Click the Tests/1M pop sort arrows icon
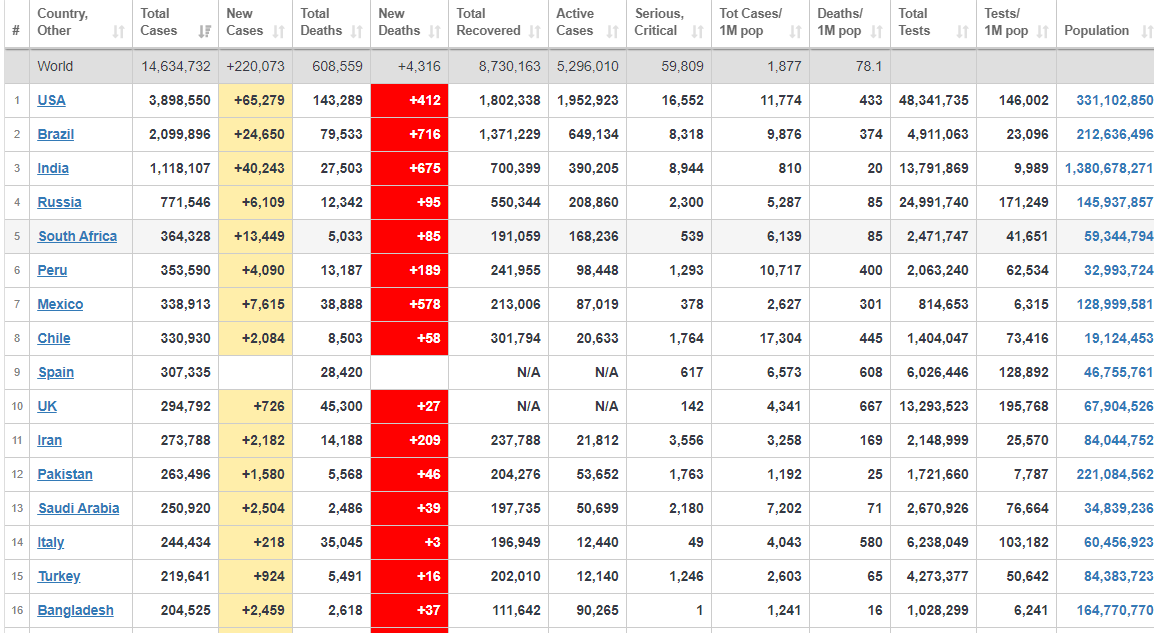Viewport: 1154px width, 633px height. [1043, 32]
